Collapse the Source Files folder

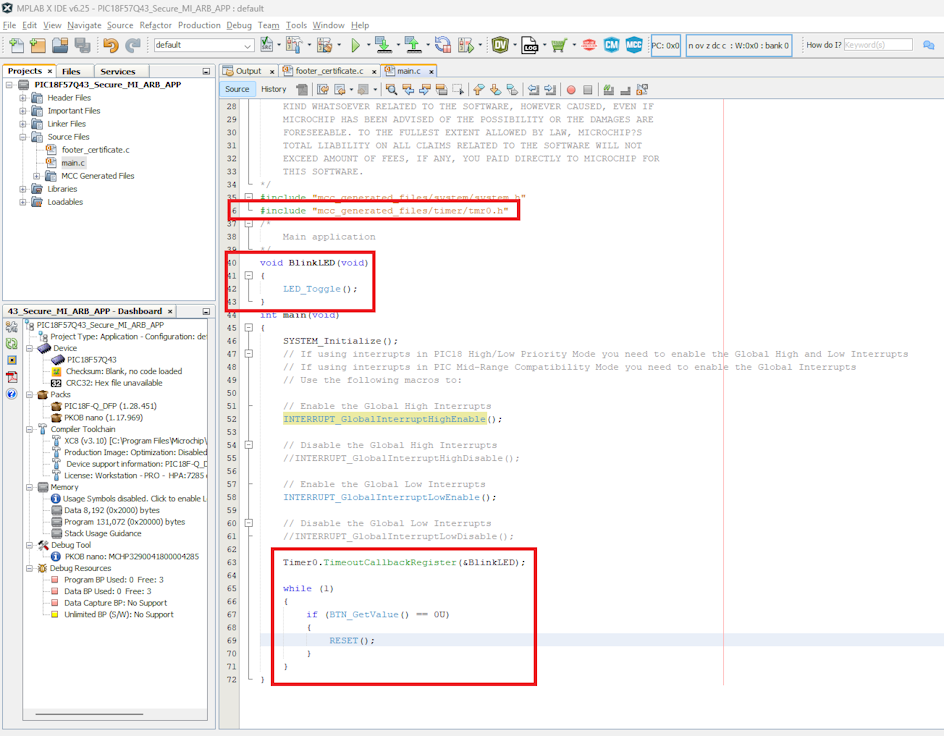point(23,137)
